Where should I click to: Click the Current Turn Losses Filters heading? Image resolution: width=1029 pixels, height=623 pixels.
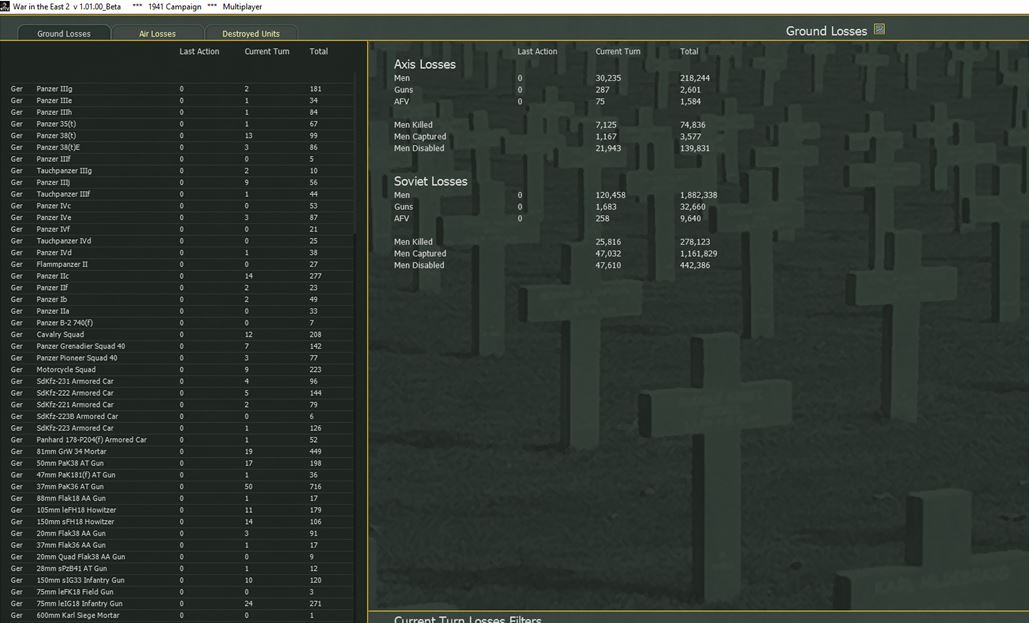tap(467, 618)
